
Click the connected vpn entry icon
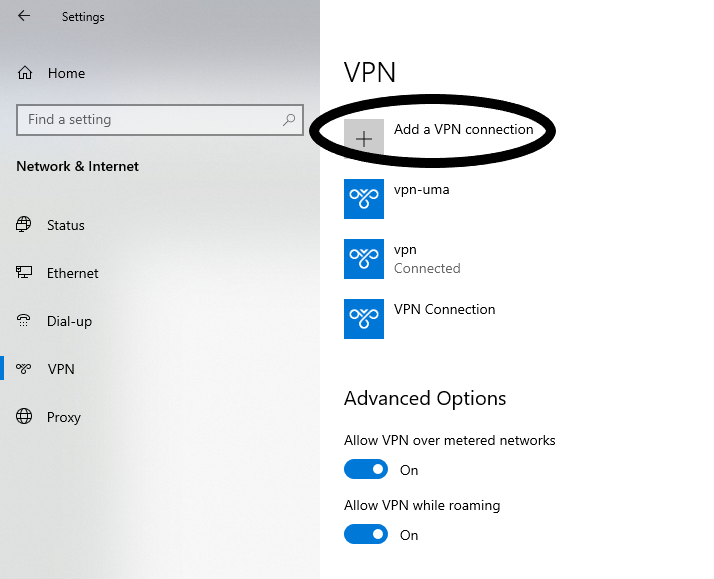(364, 258)
